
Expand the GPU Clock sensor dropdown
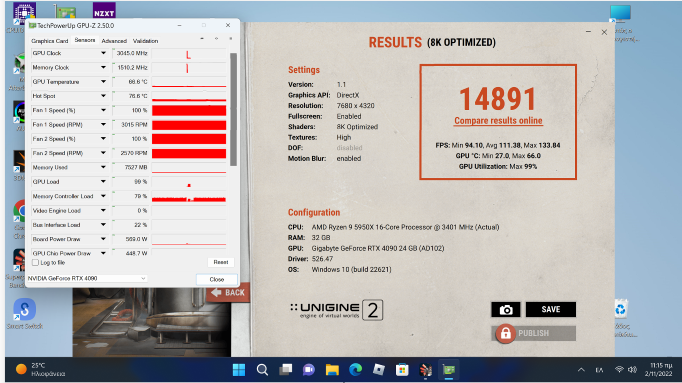[104, 53]
